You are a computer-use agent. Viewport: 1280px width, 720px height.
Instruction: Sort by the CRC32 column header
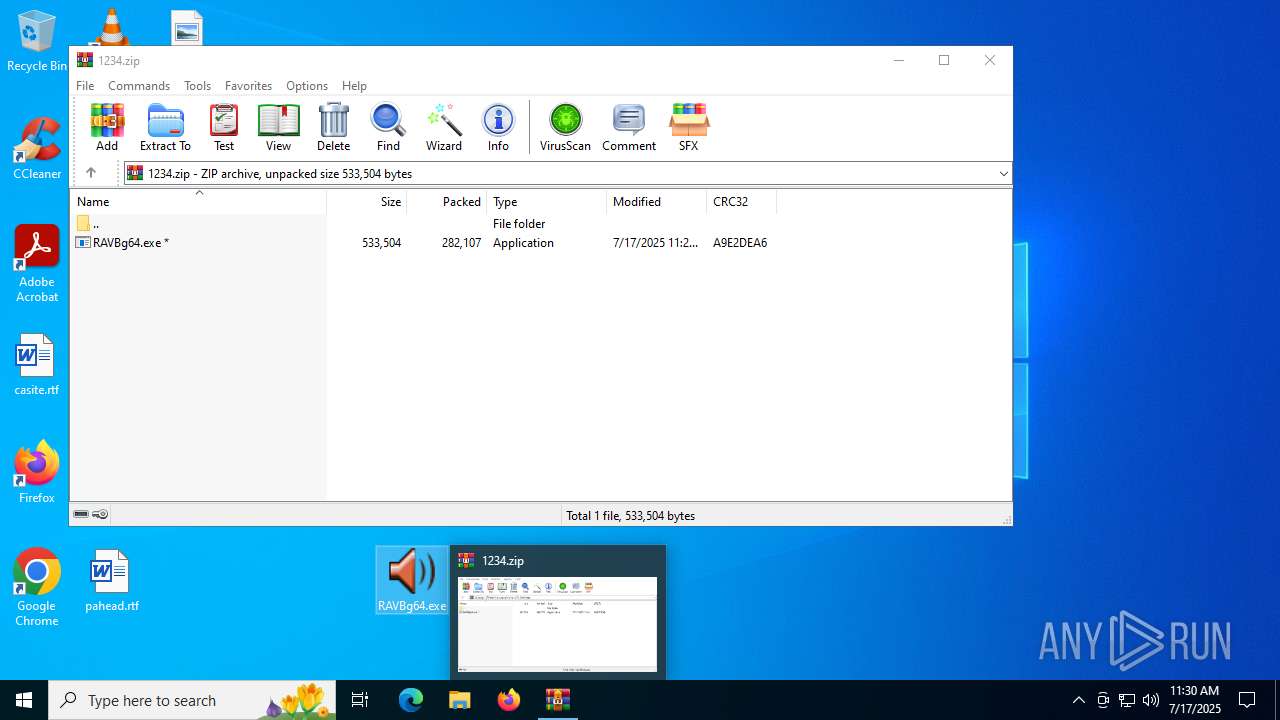coord(742,202)
